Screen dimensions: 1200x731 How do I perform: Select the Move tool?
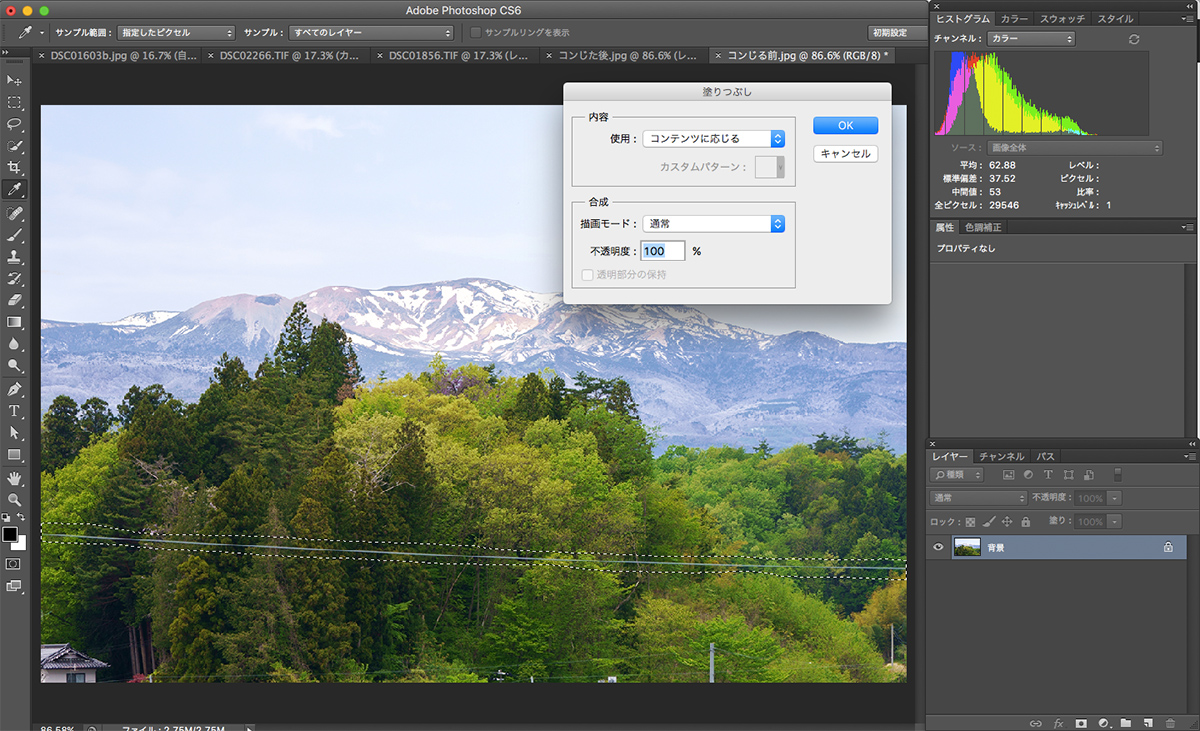(14, 80)
